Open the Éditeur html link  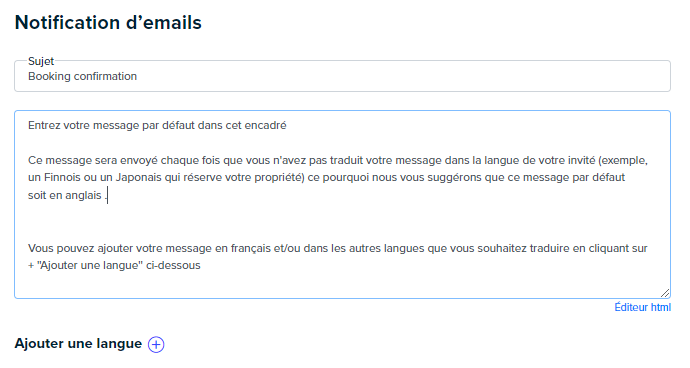(642, 307)
